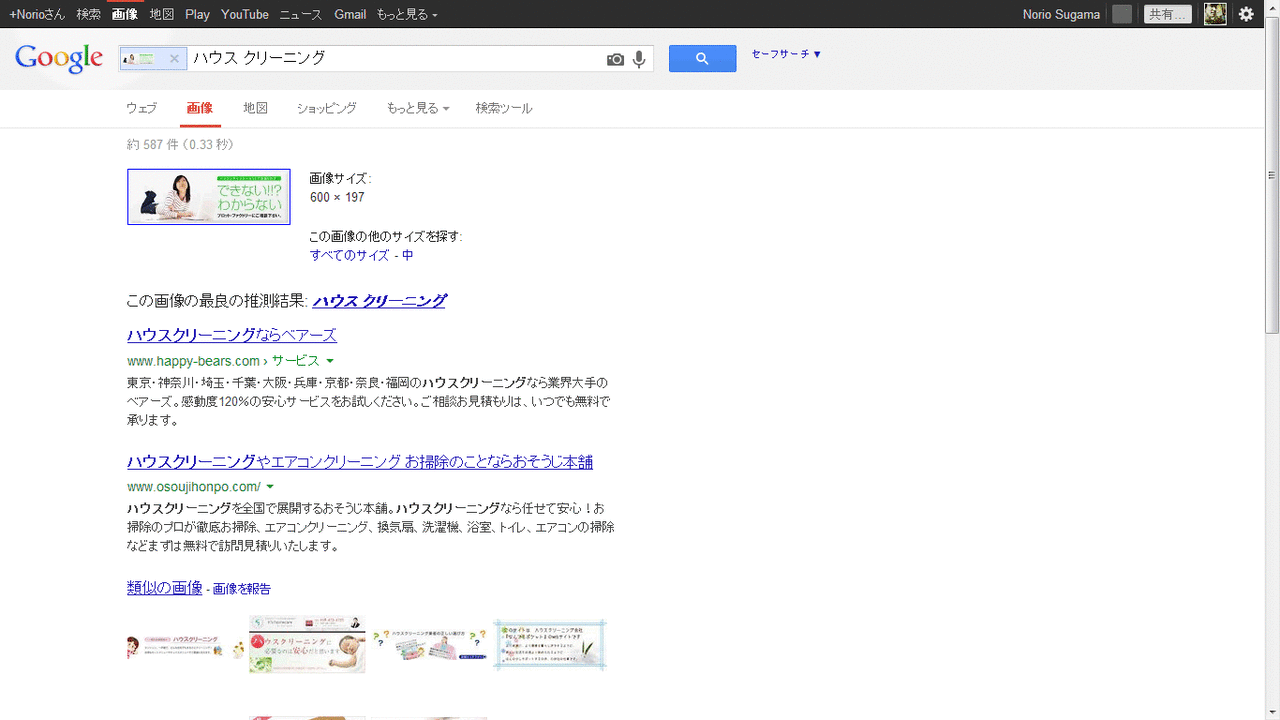Click the uploaded query image thumbnail
Screen dimensions: 1280x720
[x=209, y=197]
